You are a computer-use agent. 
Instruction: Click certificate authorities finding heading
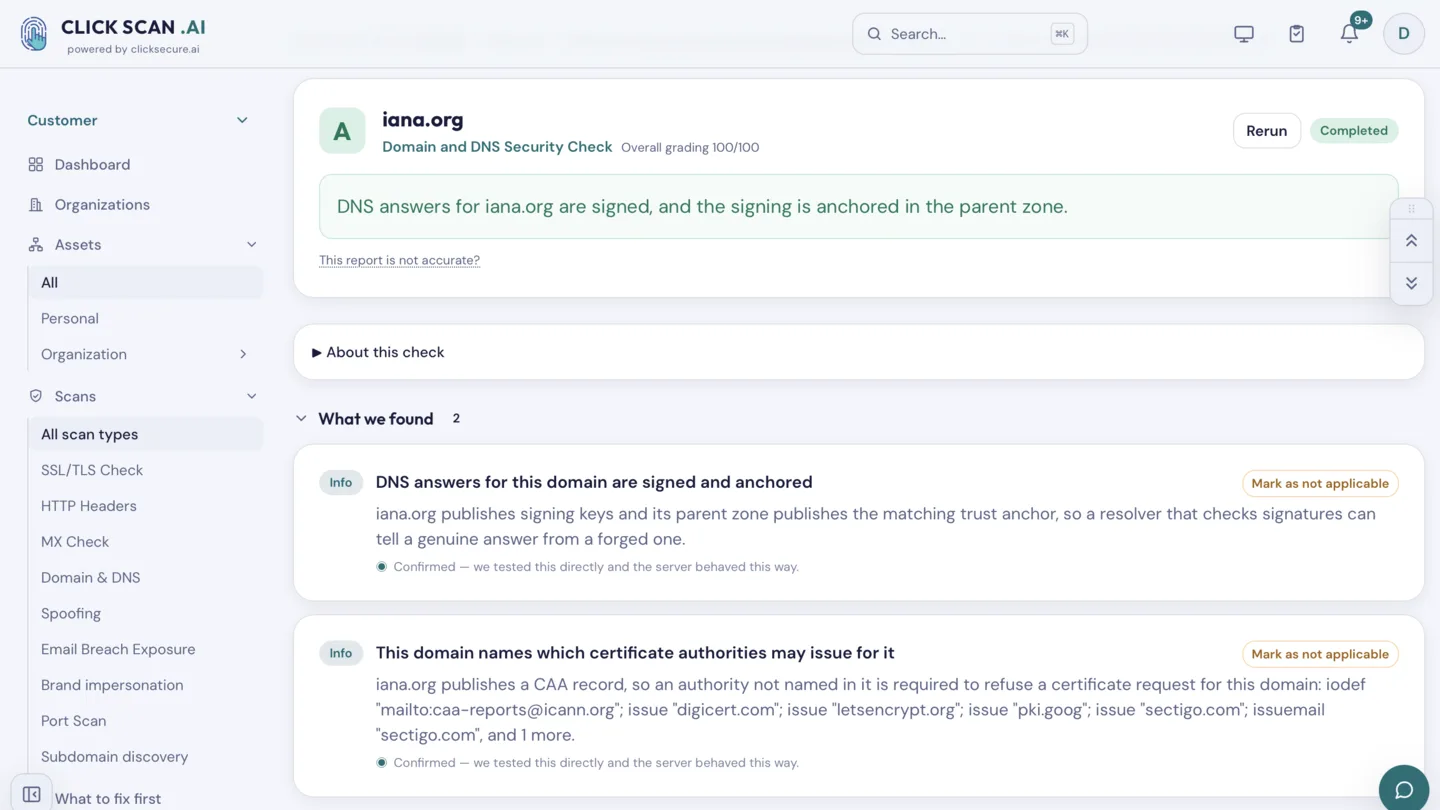tap(635, 654)
